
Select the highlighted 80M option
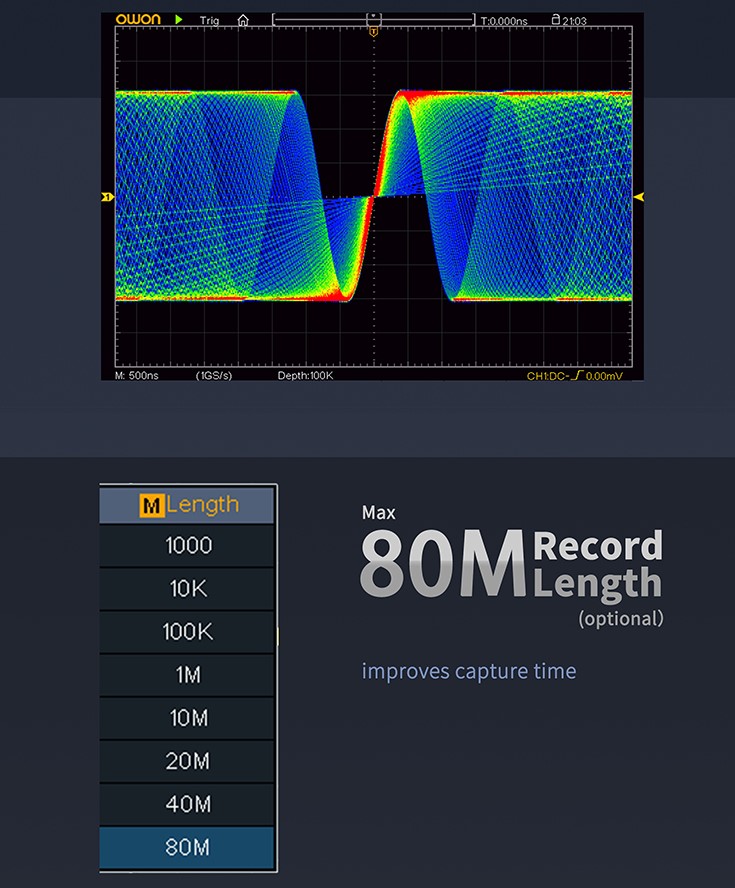click(x=187, y=847)
